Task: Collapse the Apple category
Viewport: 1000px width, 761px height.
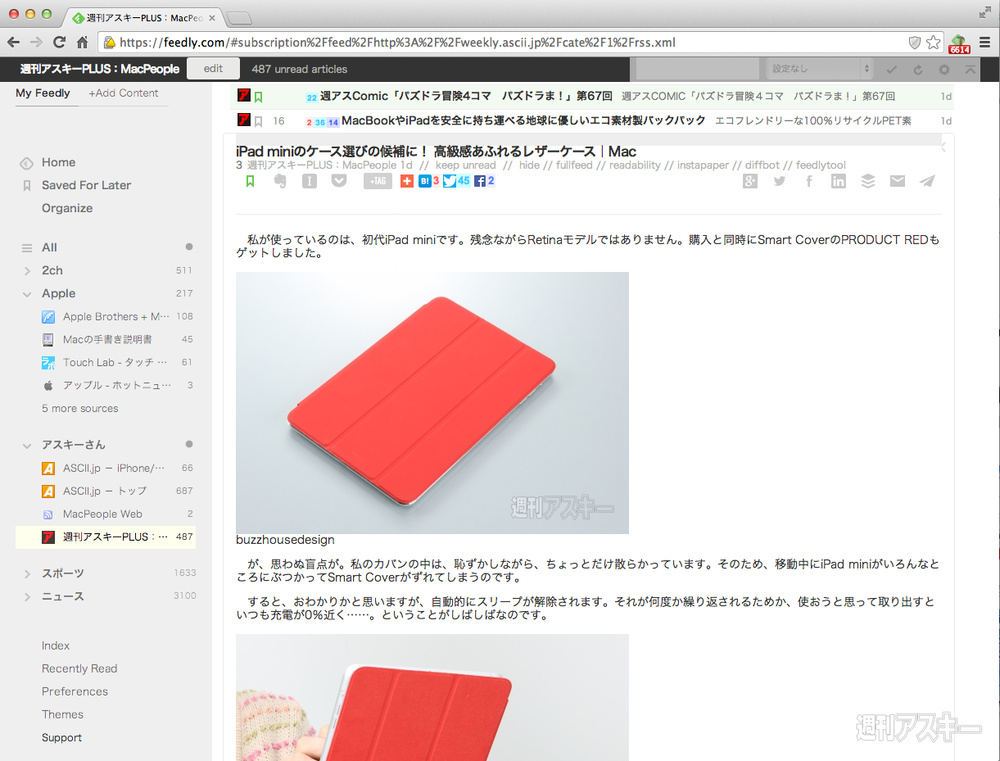Action: (27, 294)
